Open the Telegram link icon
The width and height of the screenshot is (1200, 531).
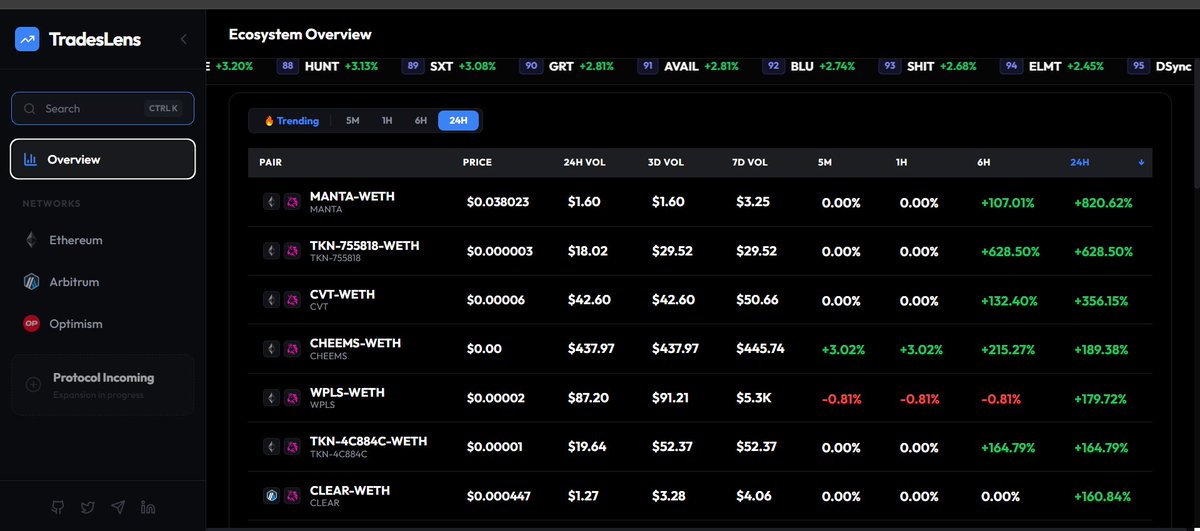pyautogui.click(x=118, y=507)
